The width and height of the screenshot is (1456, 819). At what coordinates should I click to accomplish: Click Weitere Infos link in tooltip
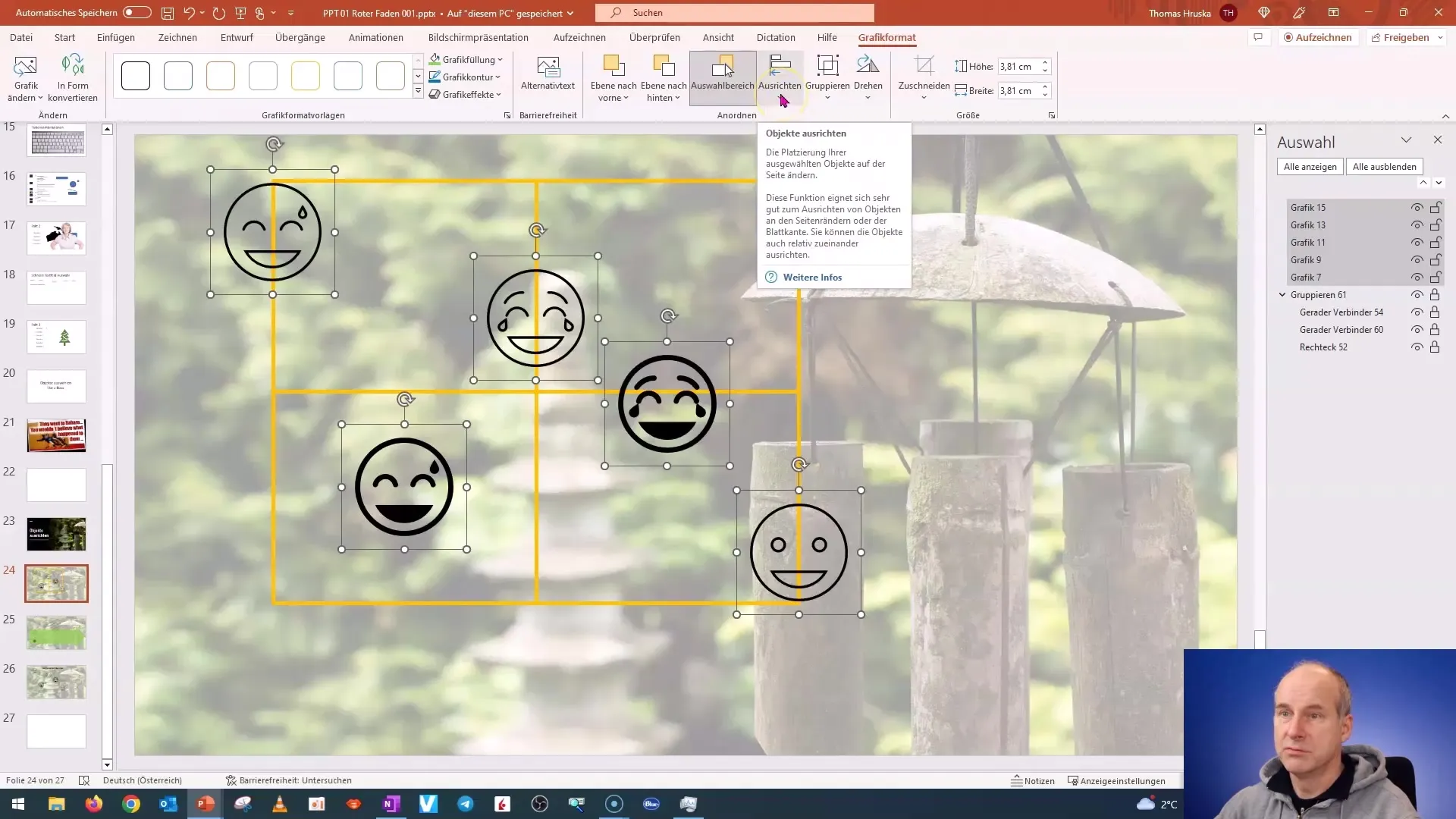812,278
